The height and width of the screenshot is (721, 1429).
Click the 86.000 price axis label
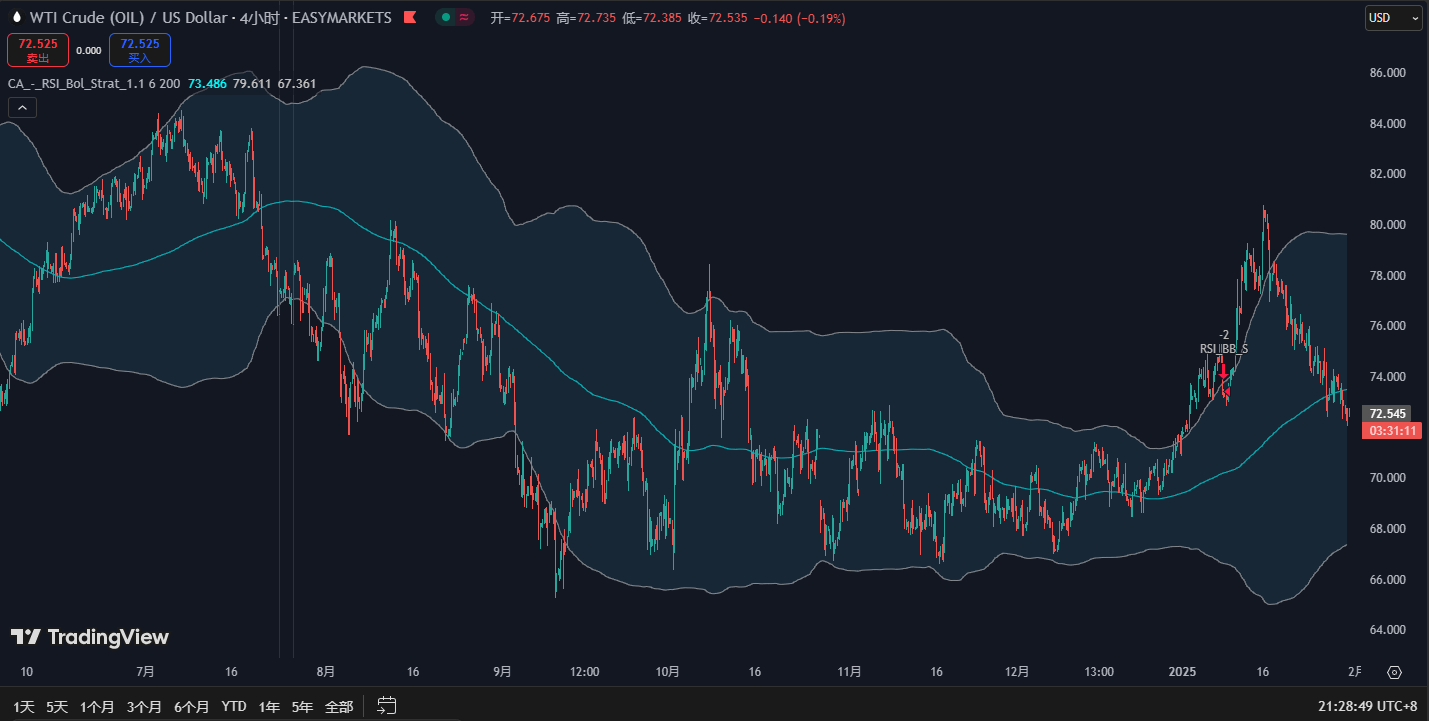pos(1388,73)
